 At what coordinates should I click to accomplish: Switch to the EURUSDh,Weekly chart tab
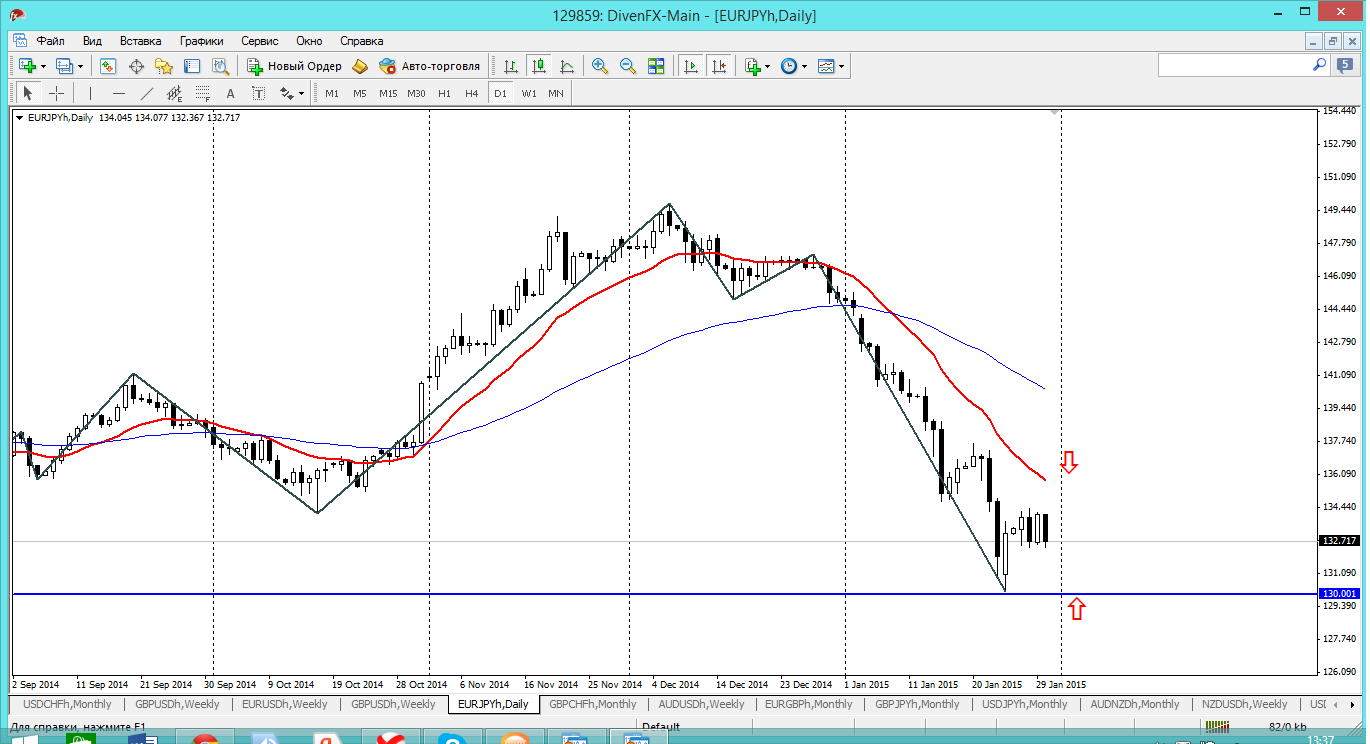click(285, 704)
